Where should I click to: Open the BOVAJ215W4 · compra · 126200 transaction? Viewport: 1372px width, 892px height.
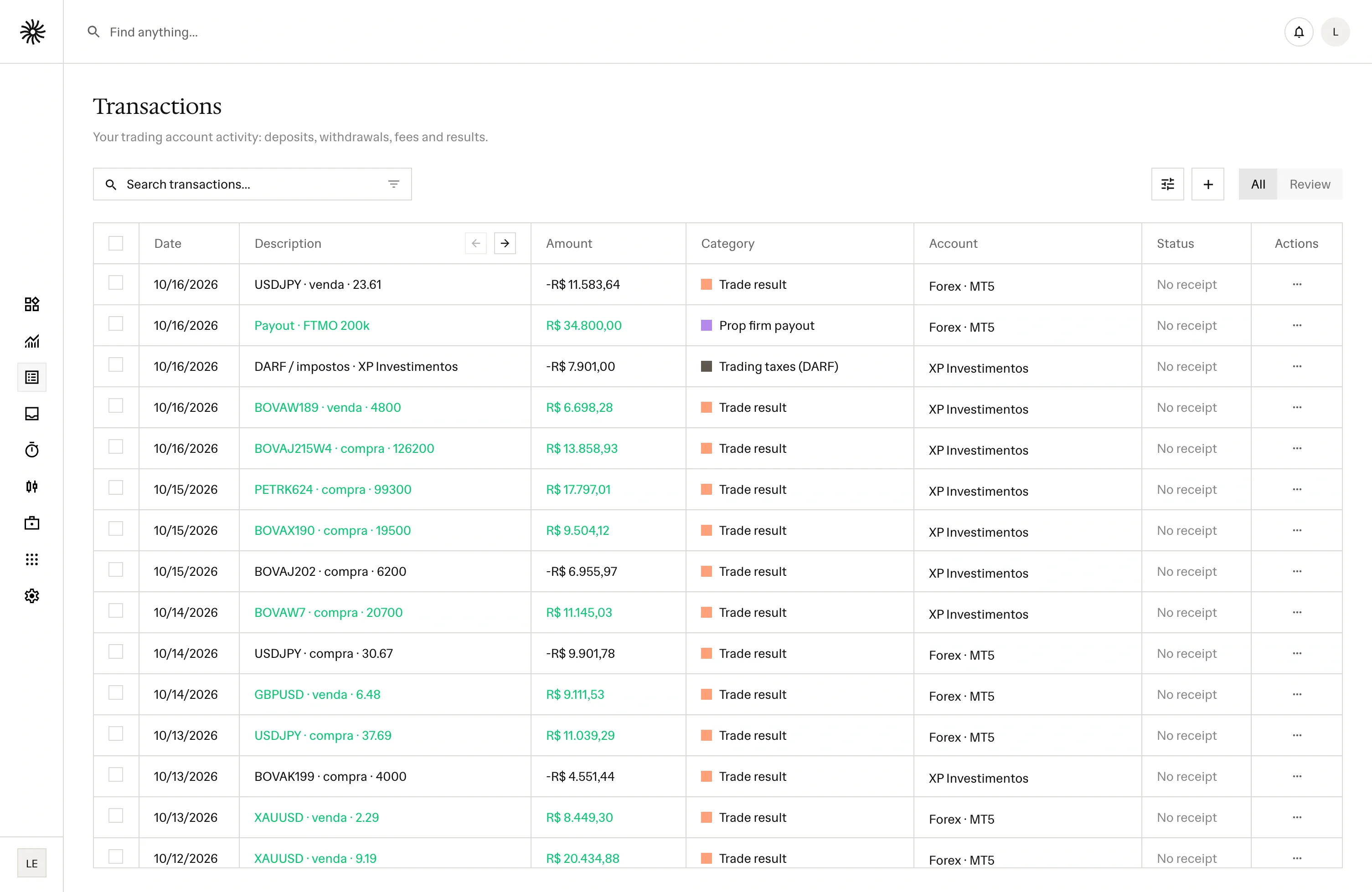pyautogui.click(x=344, y=448)
